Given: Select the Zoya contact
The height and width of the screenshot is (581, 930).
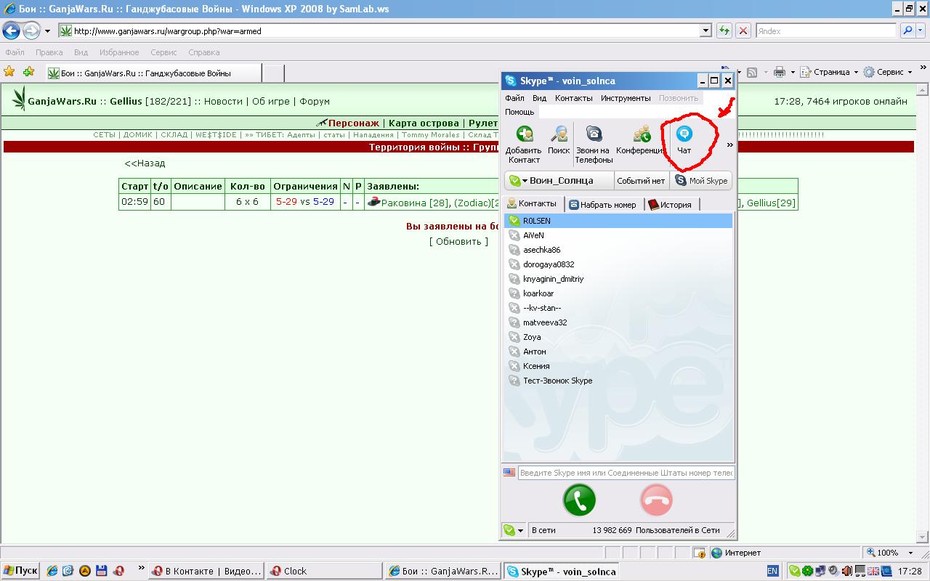Looking at the screenshot, I should [x=617, y=337].
